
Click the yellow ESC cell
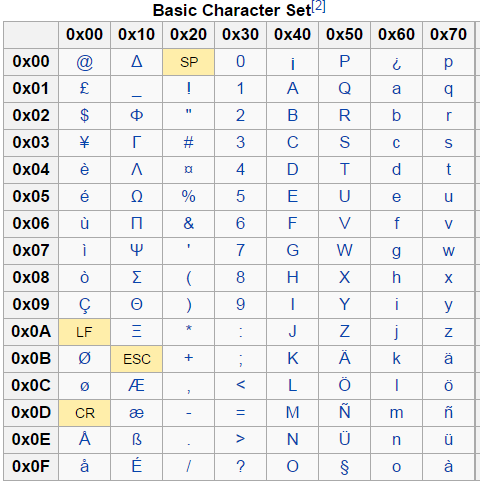pos(137,359)
